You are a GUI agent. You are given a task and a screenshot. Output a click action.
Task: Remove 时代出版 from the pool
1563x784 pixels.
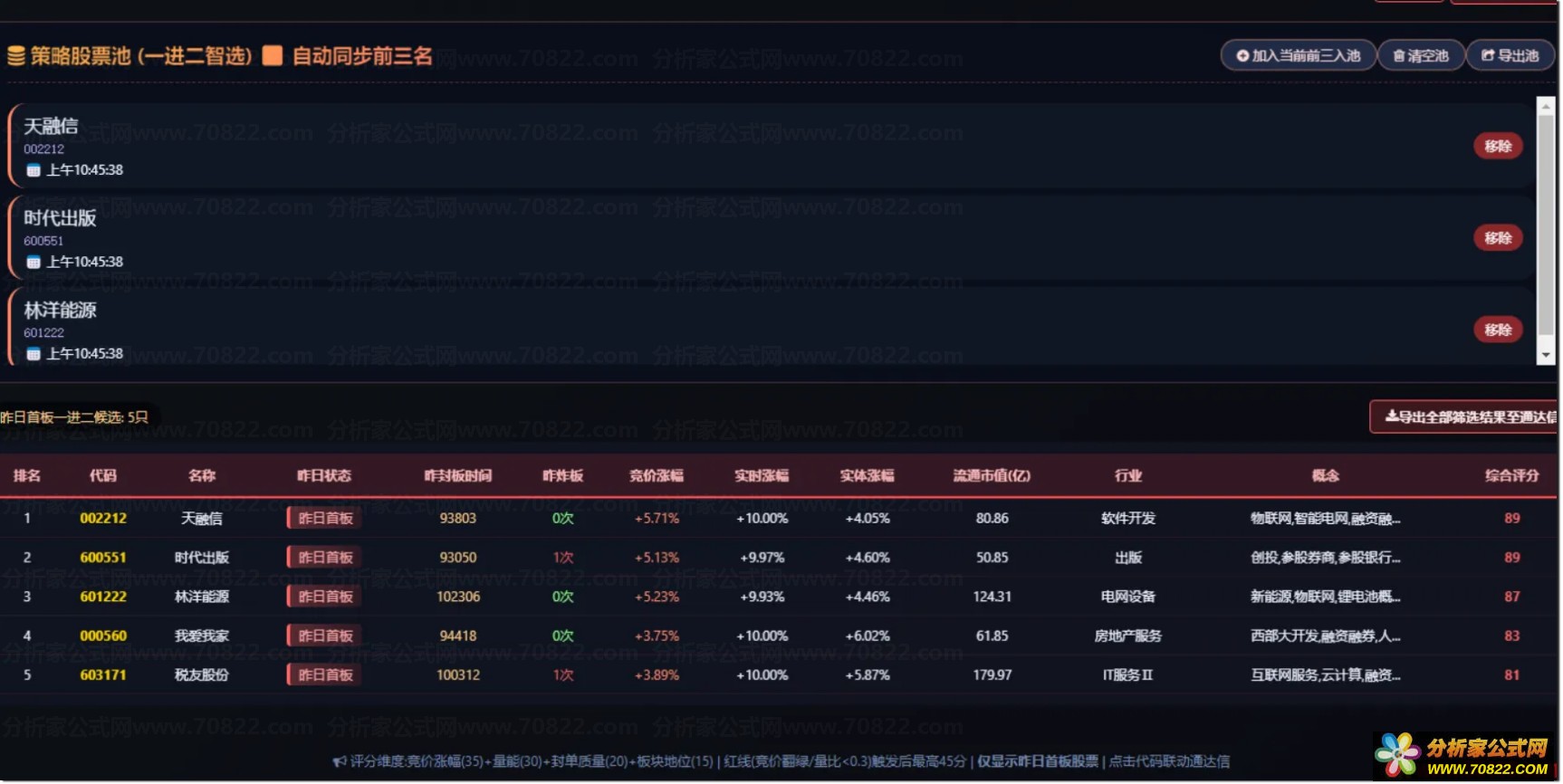pyautogui.click(x=1498, y=238)
